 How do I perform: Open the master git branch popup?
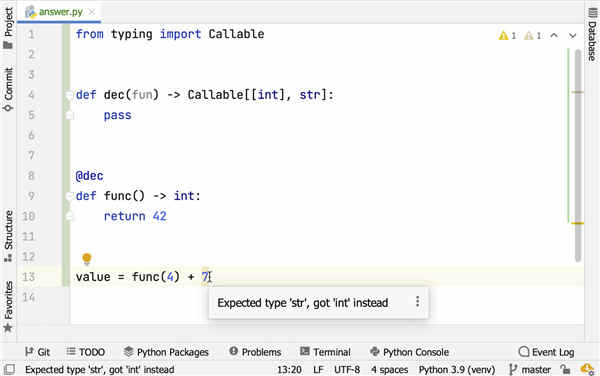(x=530, y=369)
